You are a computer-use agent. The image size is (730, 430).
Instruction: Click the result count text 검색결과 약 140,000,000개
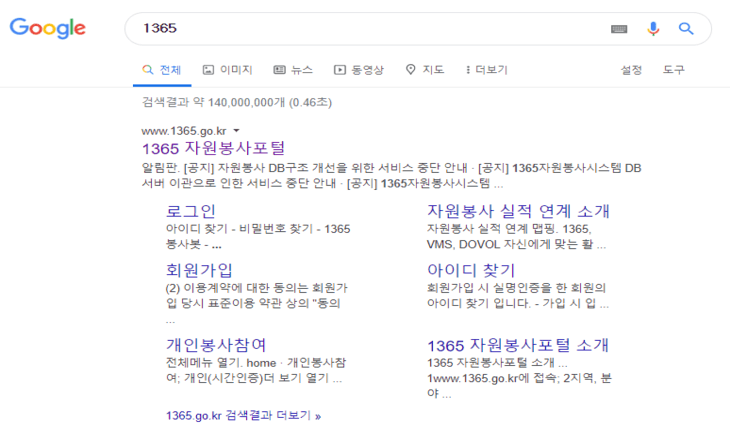click(213, 102)
